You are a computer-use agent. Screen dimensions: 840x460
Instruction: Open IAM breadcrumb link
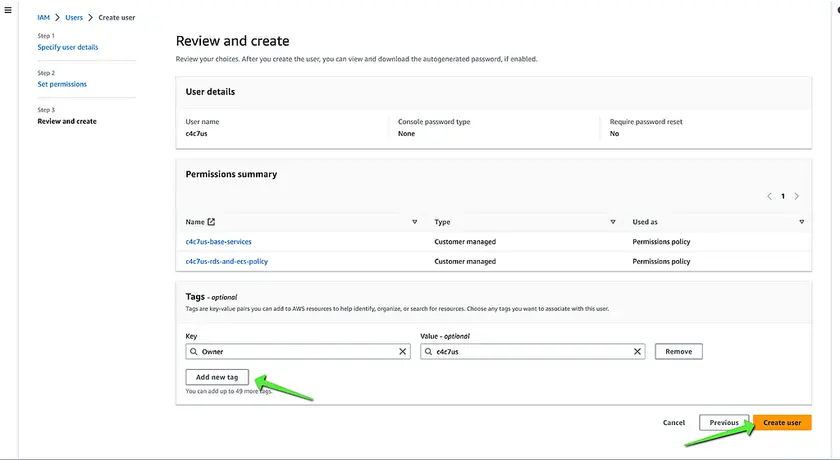point(43,18)
